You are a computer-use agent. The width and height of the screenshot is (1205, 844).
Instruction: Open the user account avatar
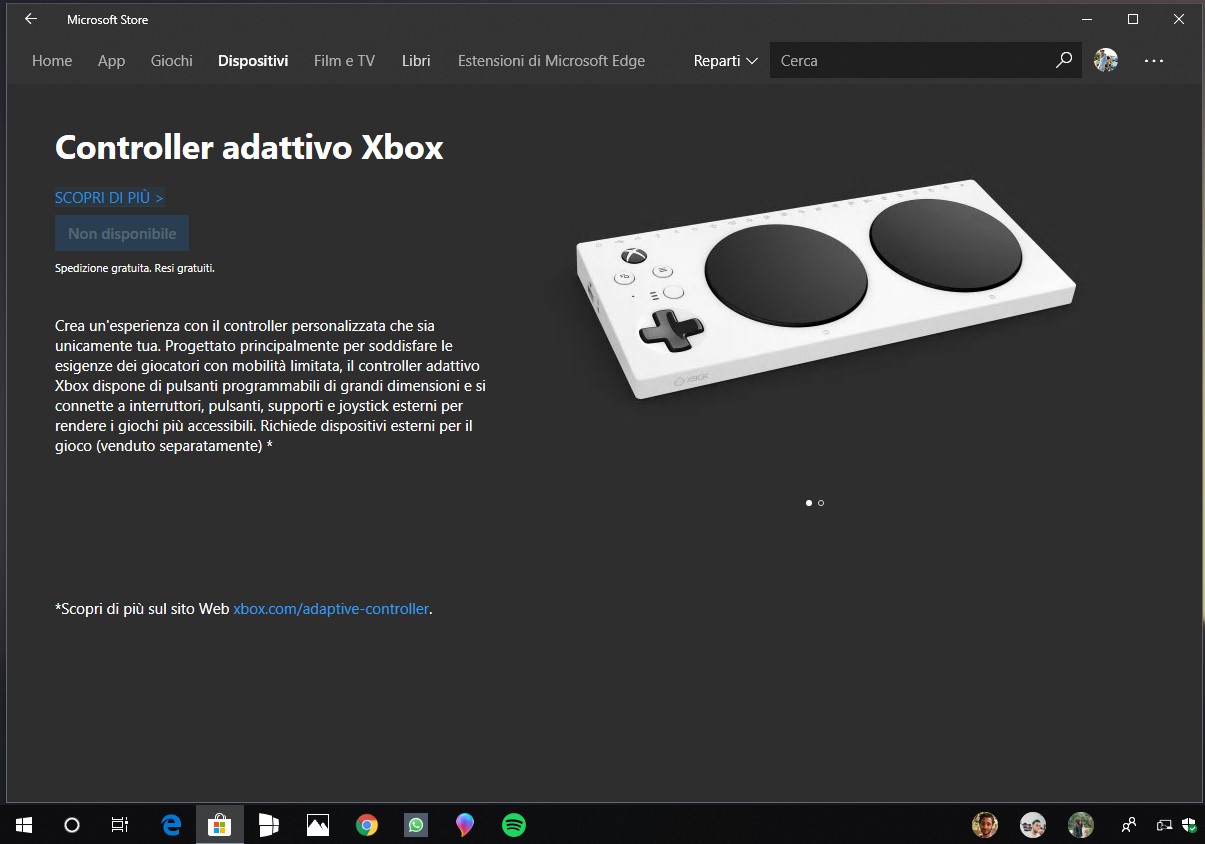tap(1106, 60)
